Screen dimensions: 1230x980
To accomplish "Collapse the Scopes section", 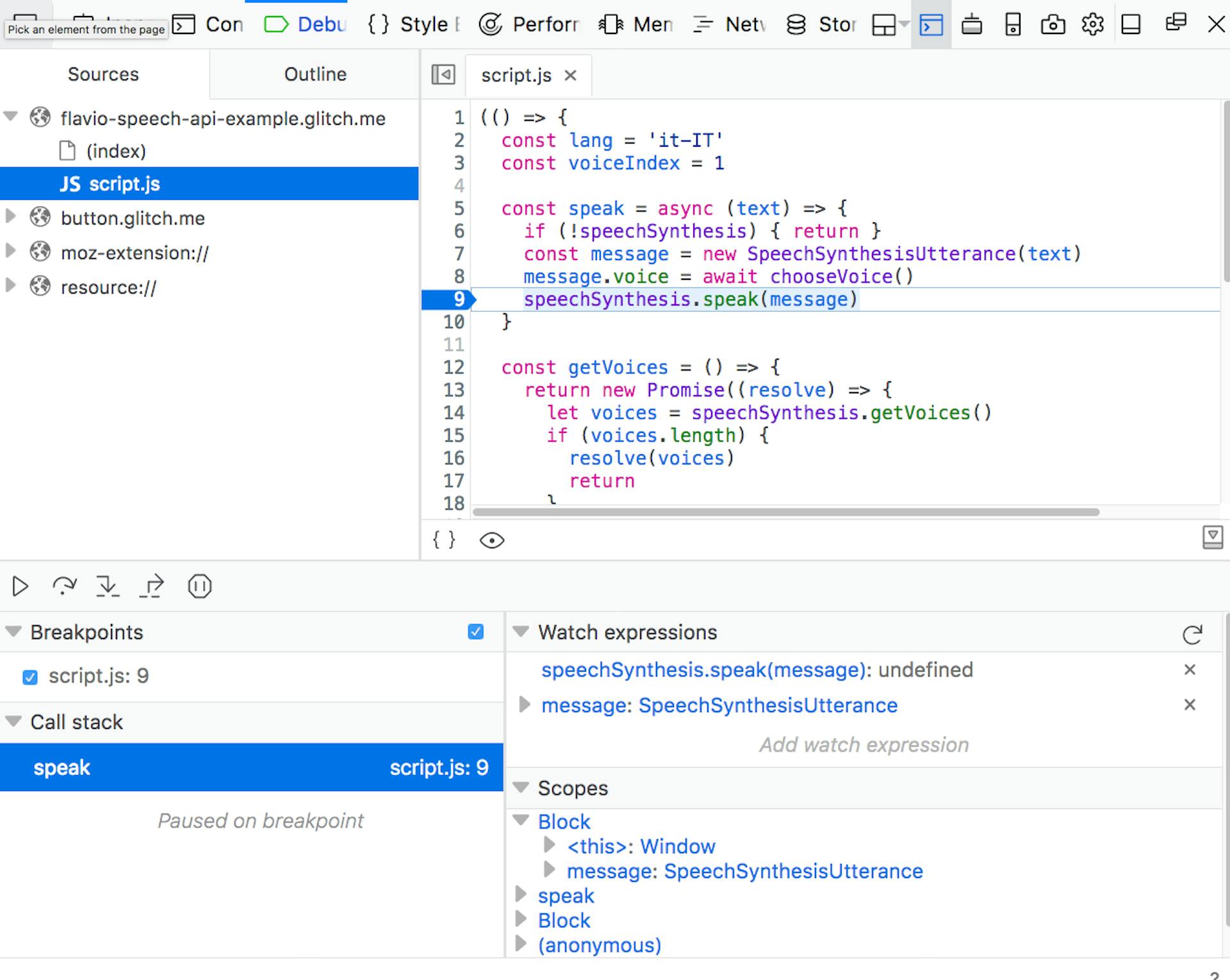I will pyautogui.click(x=521, y=788).
